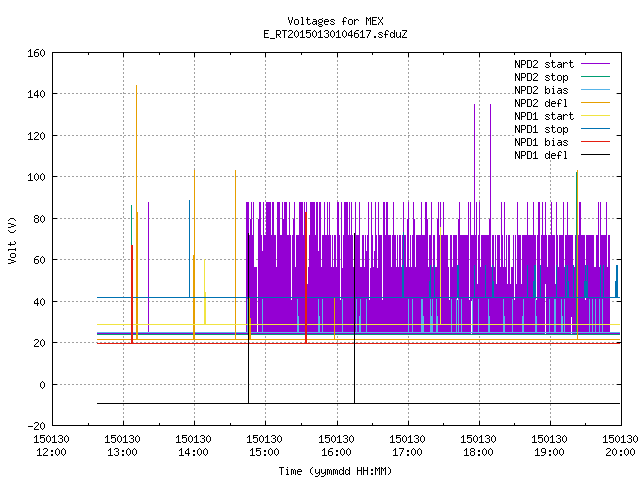Click the NPD2 start purple legend line
The width and height of the screenshot is (640, 480).
595,64
